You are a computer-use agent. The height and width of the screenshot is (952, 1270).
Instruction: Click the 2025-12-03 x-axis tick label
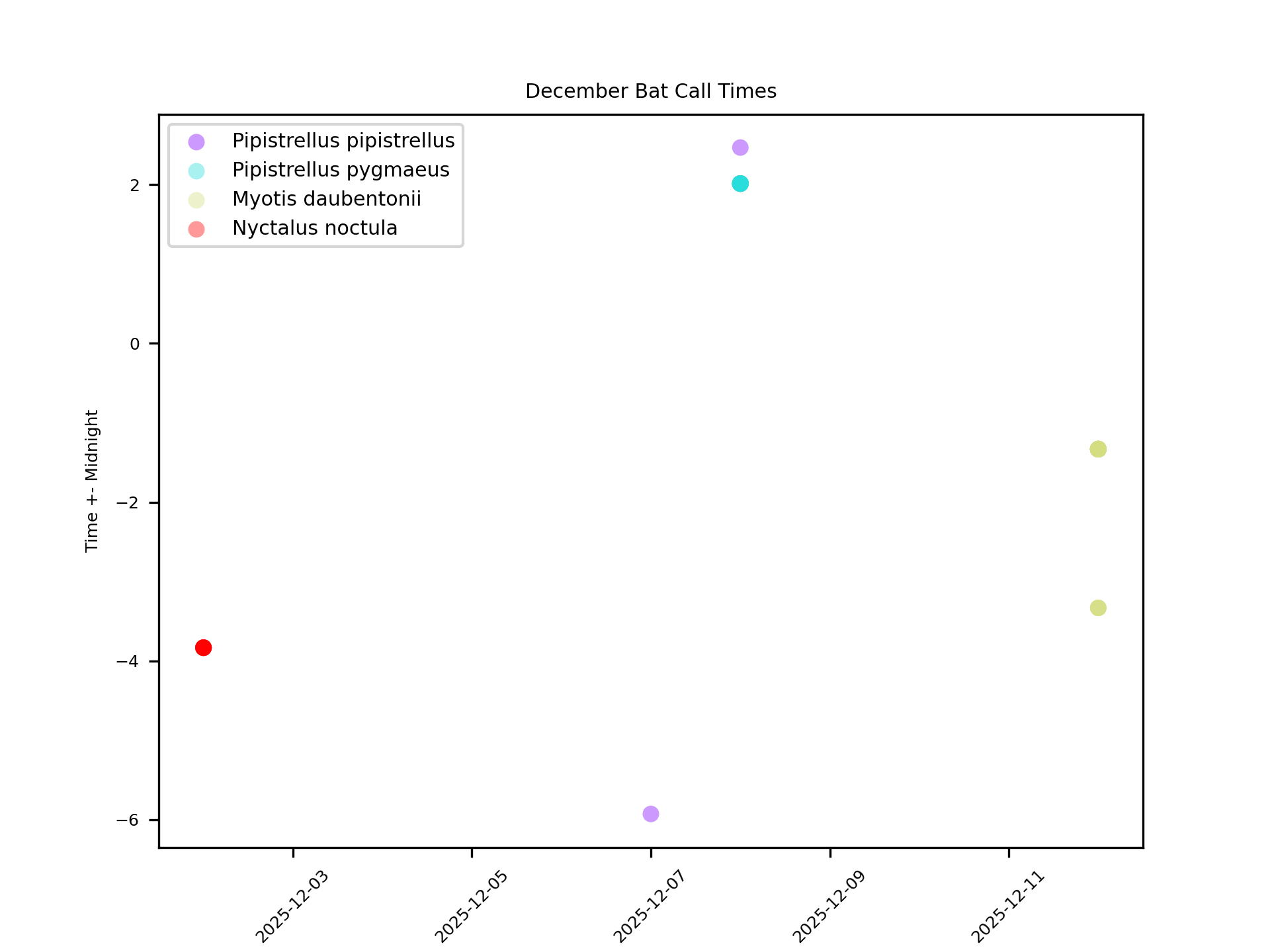point(292,907)
